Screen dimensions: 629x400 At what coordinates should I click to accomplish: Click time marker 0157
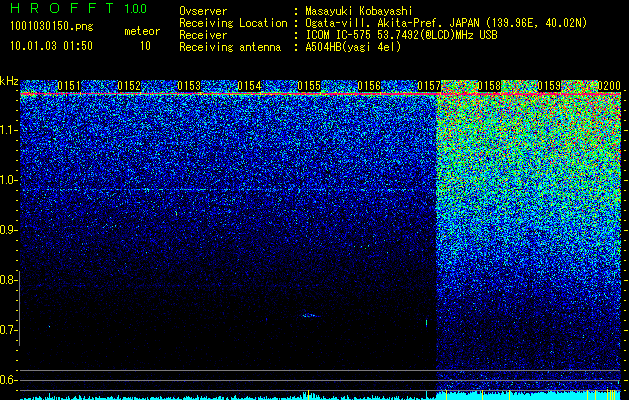coord(429,86)
